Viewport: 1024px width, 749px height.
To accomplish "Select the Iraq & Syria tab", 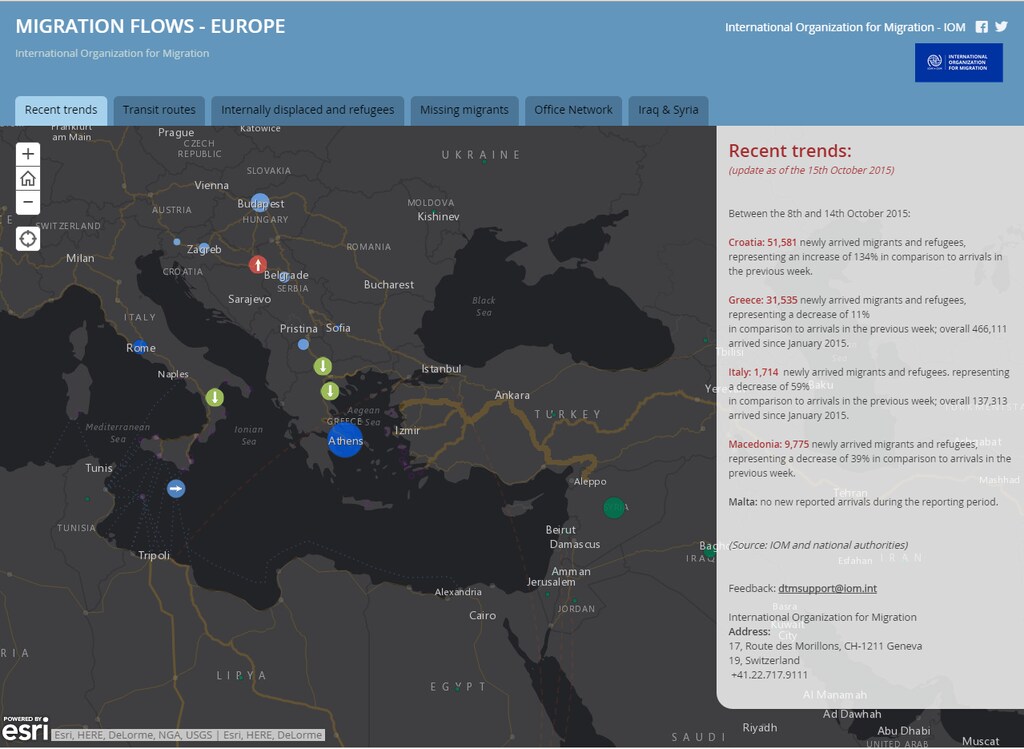I will tap(668, 110).
